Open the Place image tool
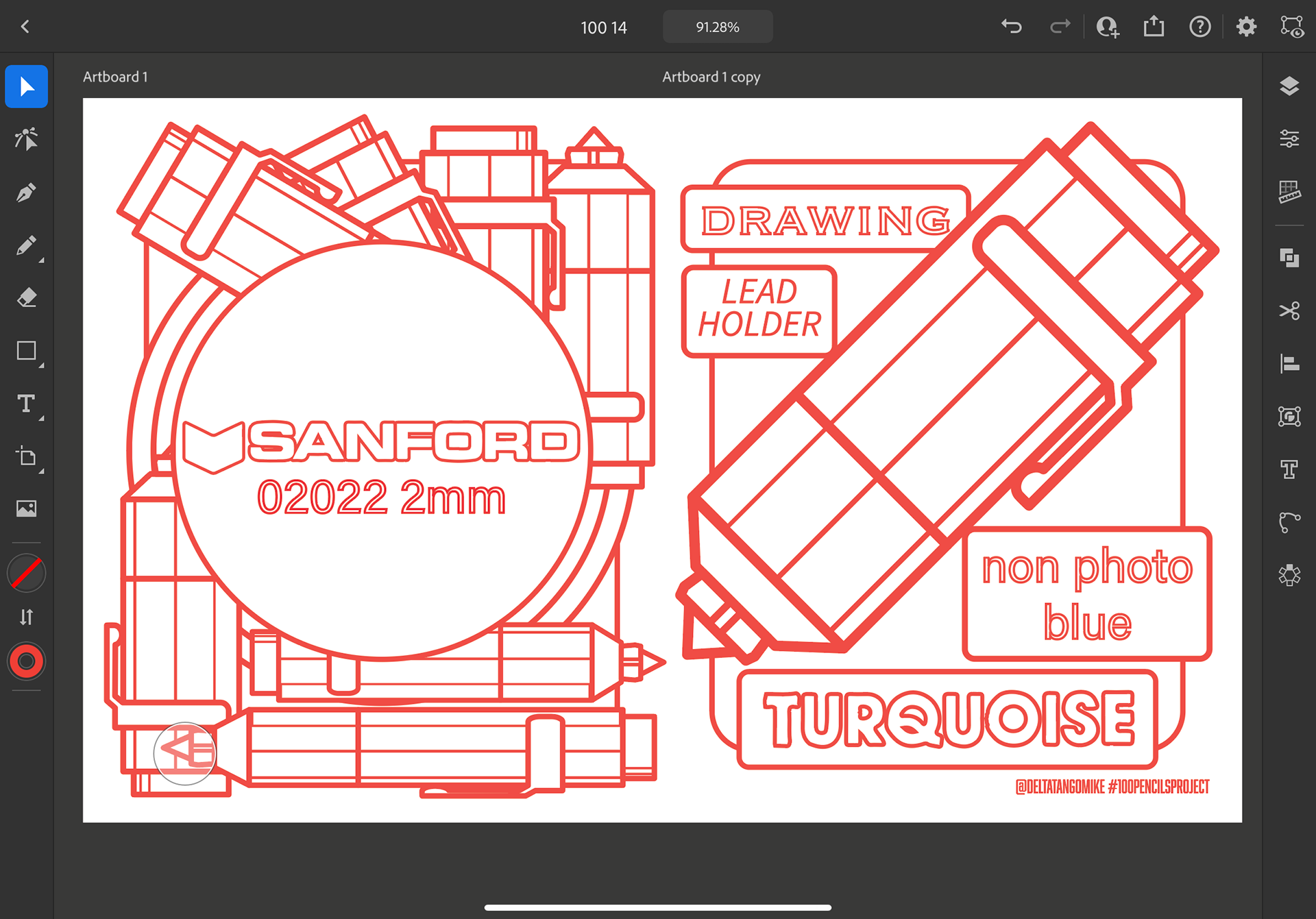Image resolution: width=1316 pixels, height=919 pixels. coord(26,508)
